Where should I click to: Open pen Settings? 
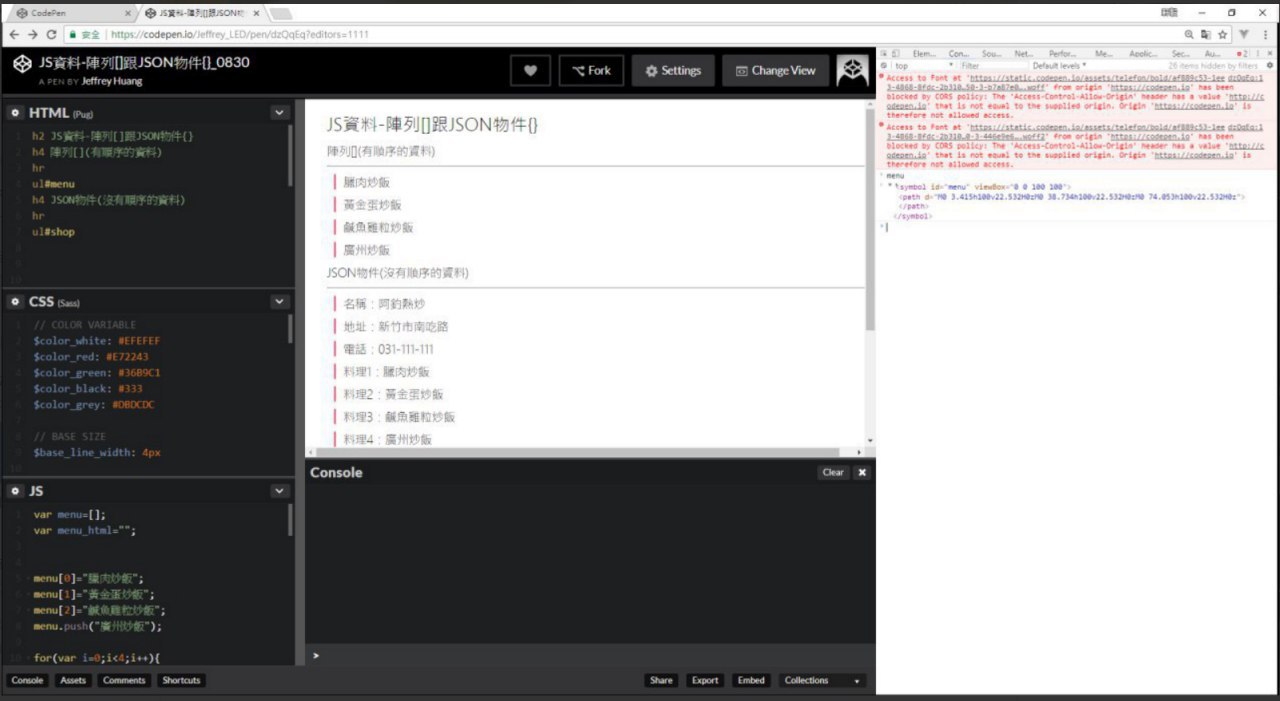673,70
